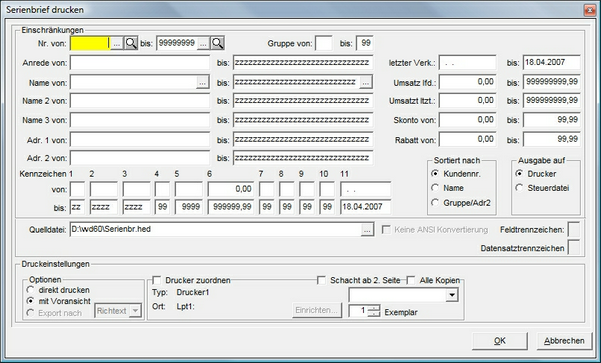Click the letzter Verk. from date field
This screenshot has height=363, width=601.
pyautogui.click(x=468, y=63)
